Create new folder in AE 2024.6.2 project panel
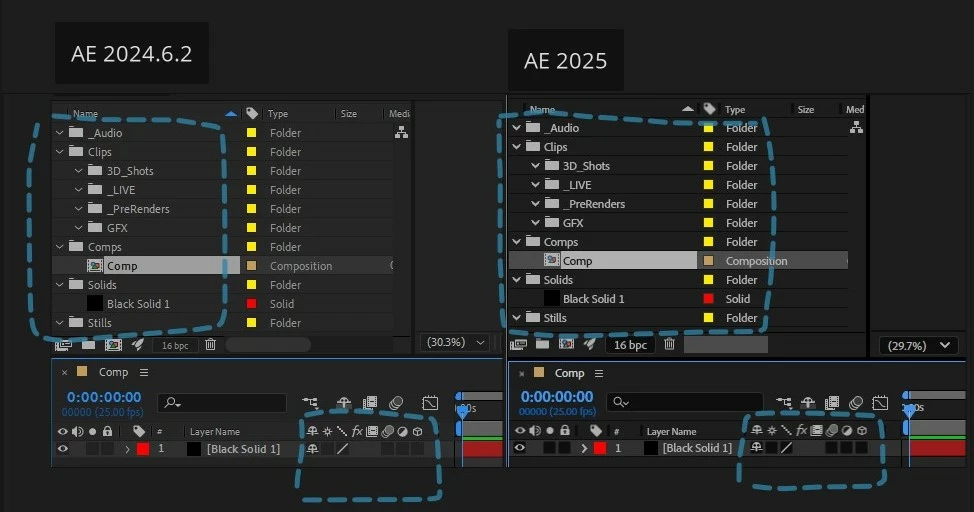Image resolution: width=974 pixels, height=512 pixels. tap(88, 345)
